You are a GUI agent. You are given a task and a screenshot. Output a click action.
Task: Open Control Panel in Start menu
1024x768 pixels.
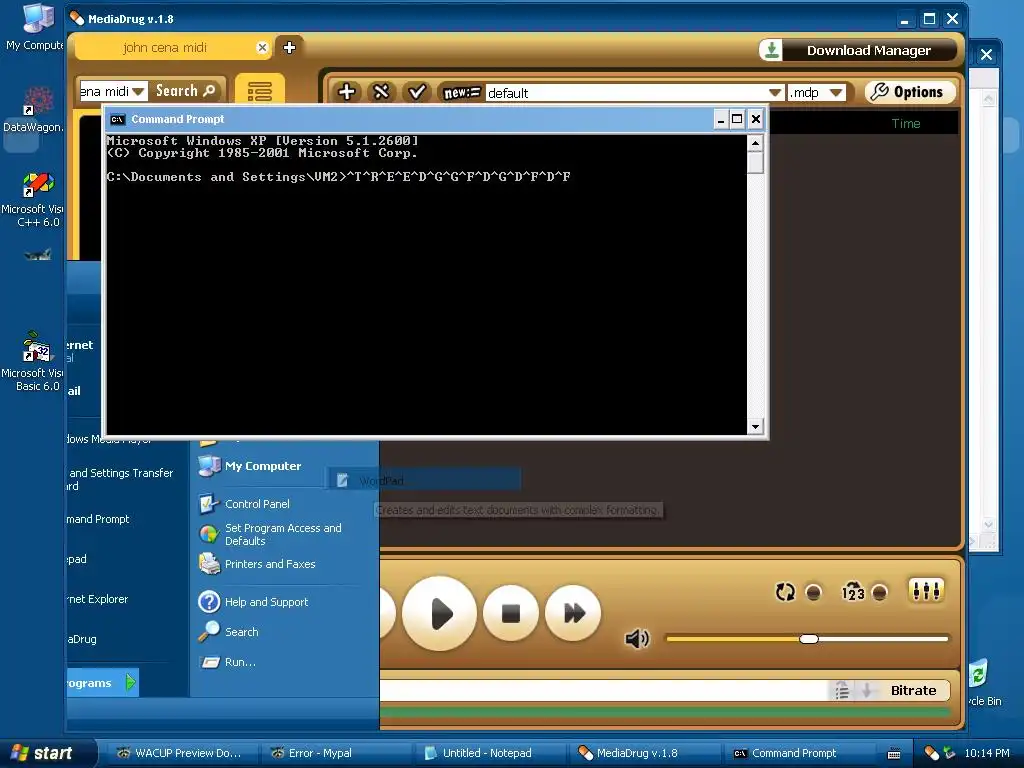[246, 504]
